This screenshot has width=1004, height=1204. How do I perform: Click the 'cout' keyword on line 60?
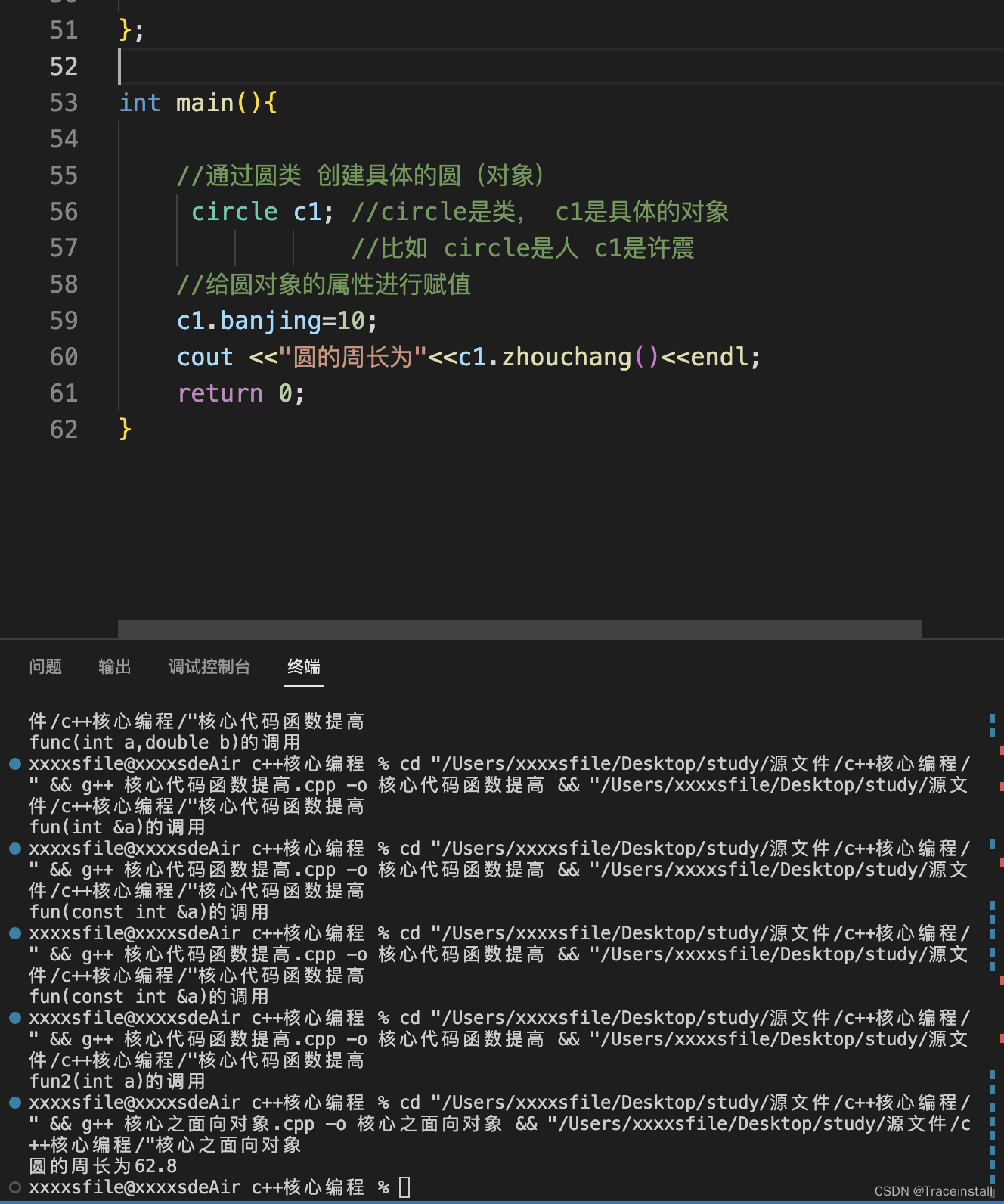coord(205,357)
